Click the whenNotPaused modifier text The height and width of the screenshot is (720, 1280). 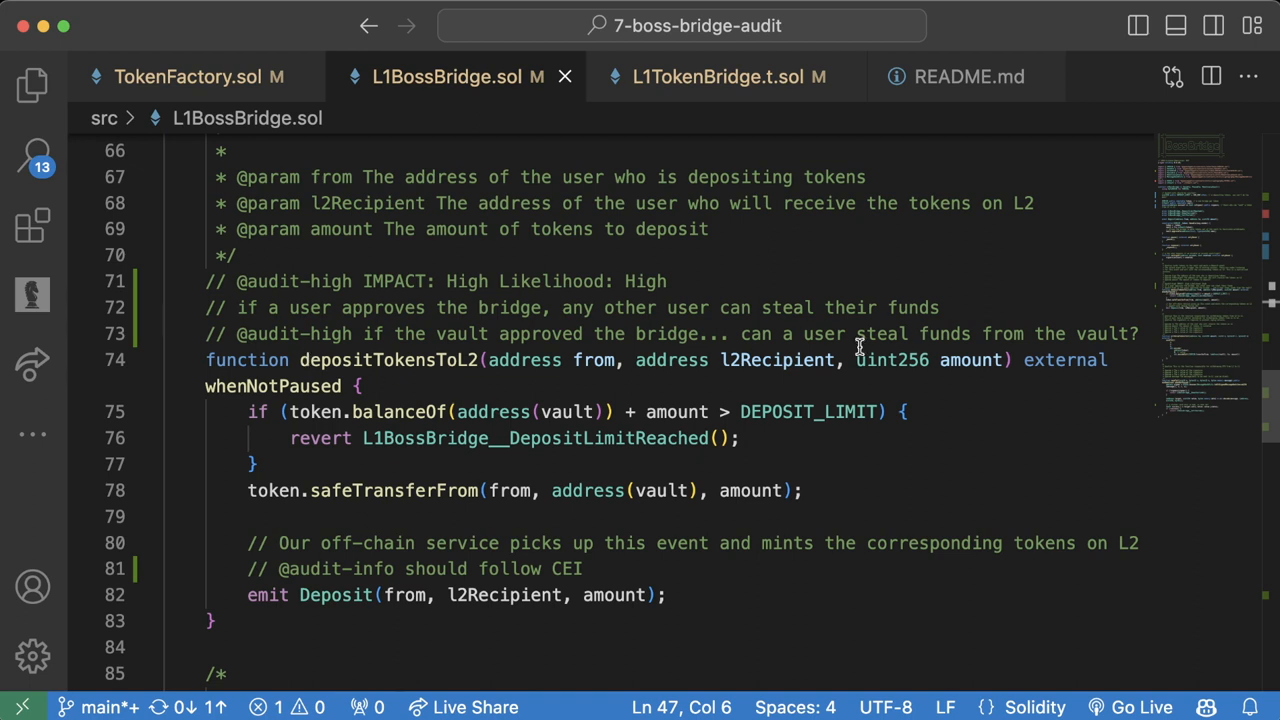273,386
